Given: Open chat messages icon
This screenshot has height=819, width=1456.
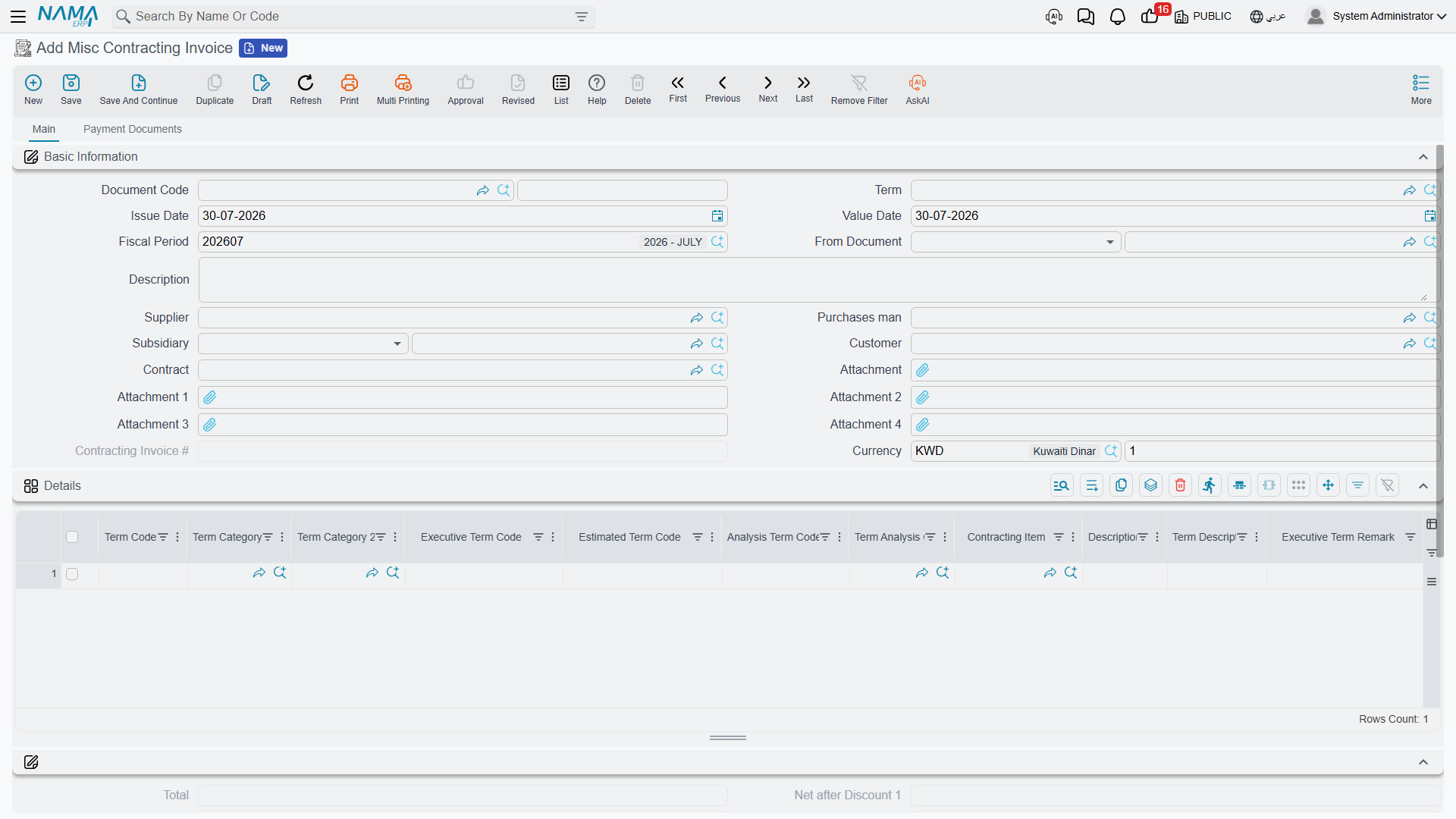Looking at the screenshot, I should tap(1085, 17).
